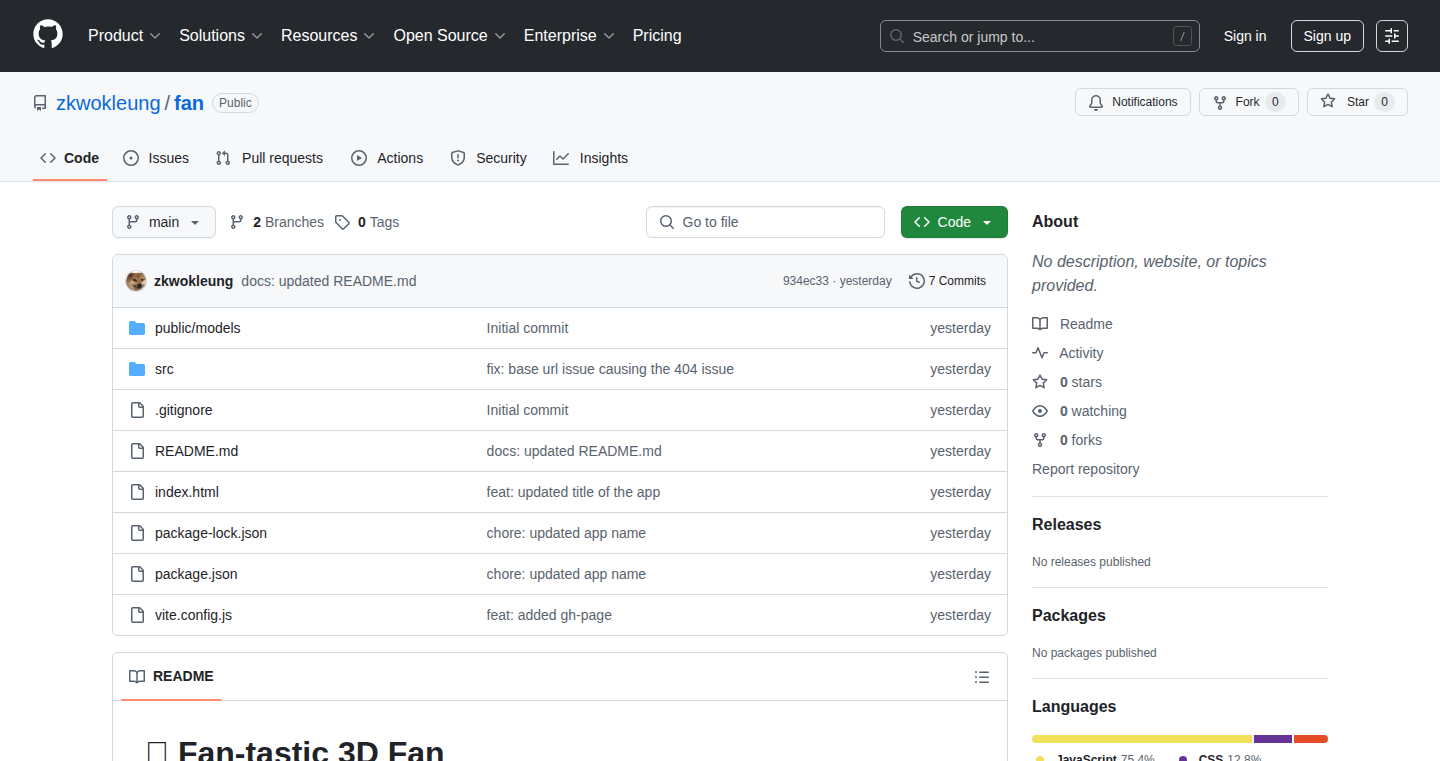Screen dimensions: 1440x761
Task: Open the GitHub homepage logo
Action: coord(48,35)
